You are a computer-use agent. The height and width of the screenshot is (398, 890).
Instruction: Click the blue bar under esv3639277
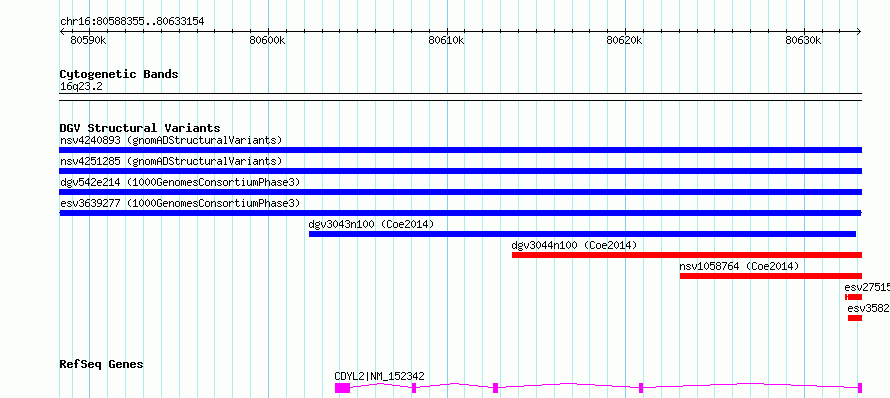(460, 213)
